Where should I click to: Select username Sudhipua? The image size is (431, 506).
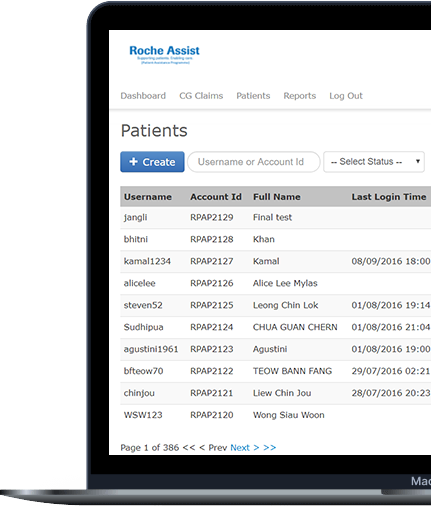tap(143, 327)
